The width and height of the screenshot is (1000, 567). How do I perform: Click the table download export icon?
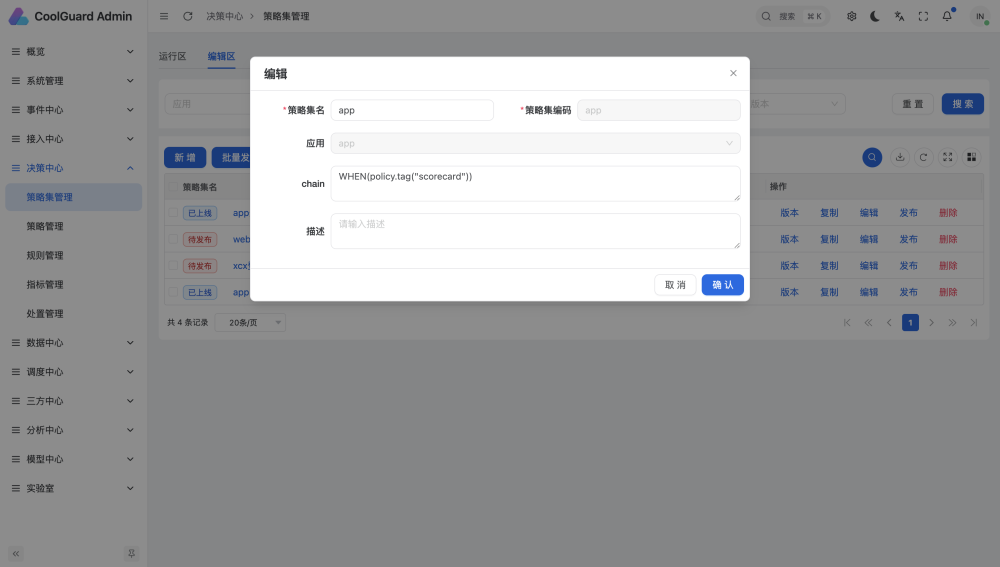(x=900, y=158)
